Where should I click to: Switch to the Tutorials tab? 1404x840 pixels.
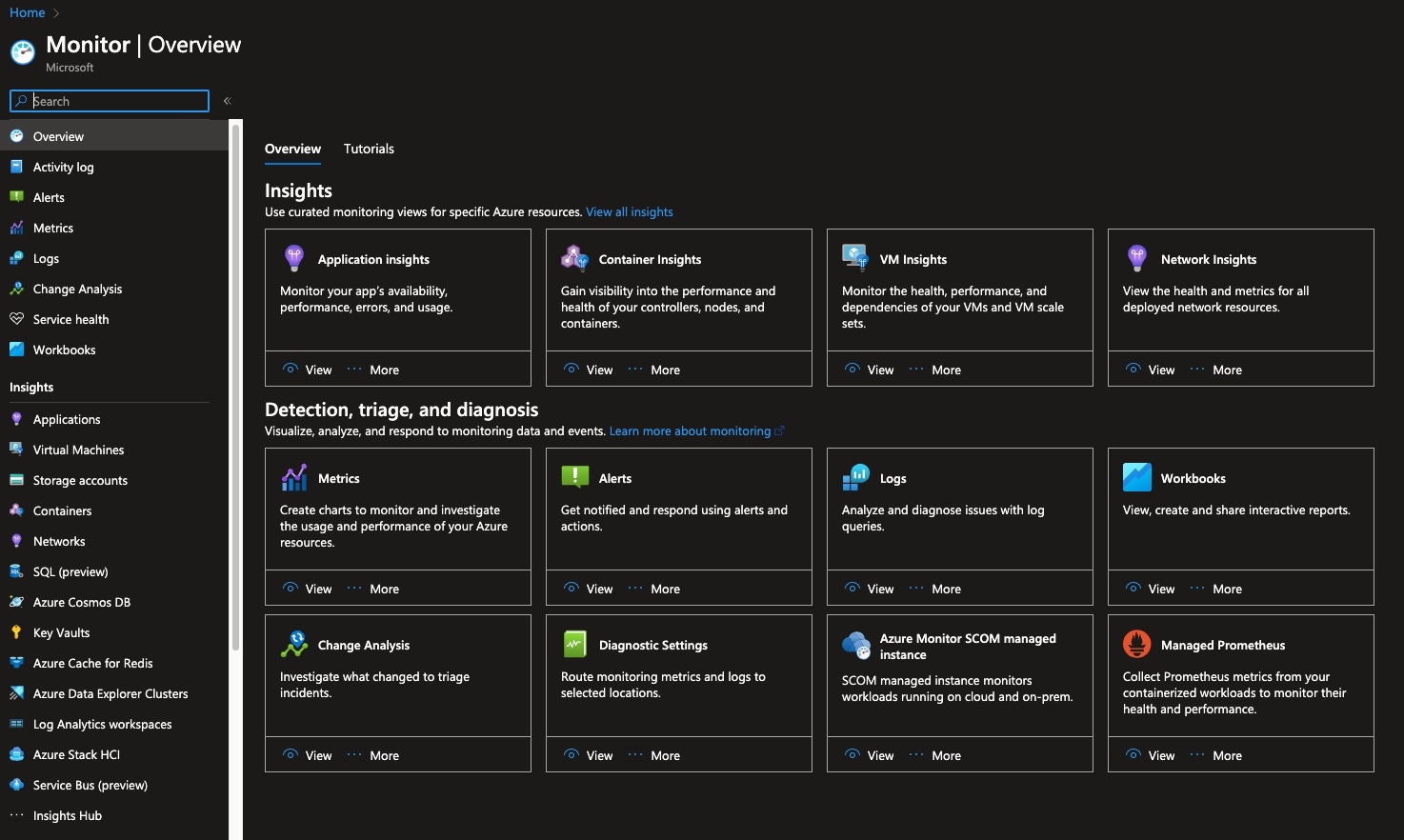[x=369, y=149]
